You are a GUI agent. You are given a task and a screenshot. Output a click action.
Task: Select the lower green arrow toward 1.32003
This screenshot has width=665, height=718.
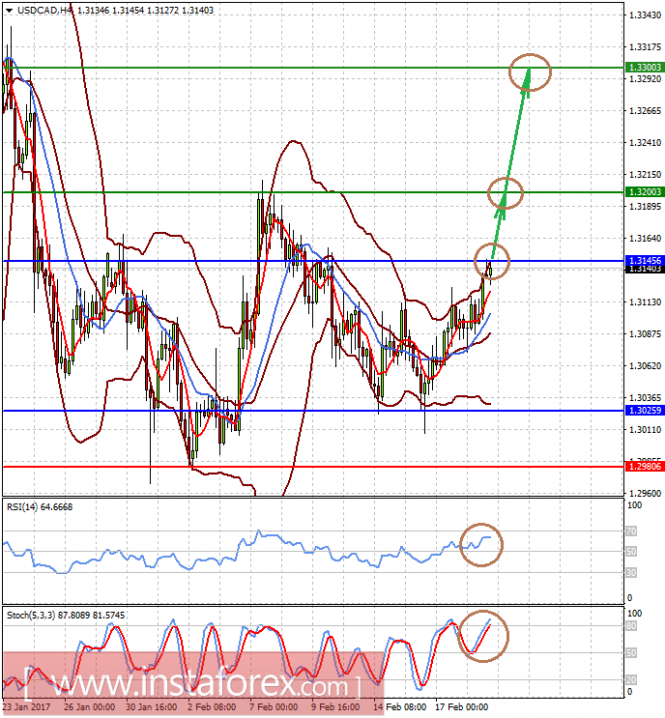498,226
